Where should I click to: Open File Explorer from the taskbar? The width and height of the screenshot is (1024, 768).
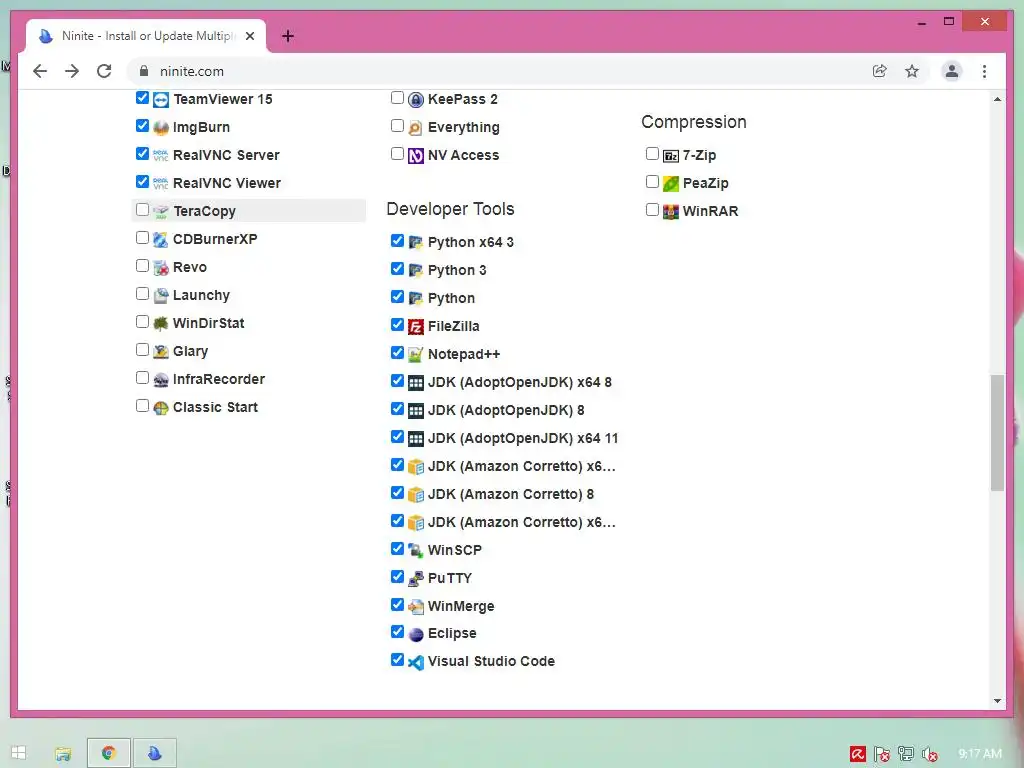tap(63, 754)
